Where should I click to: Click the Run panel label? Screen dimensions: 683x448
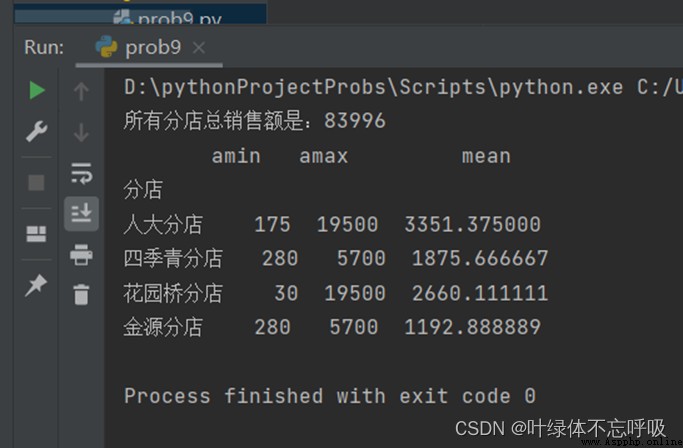44,47
